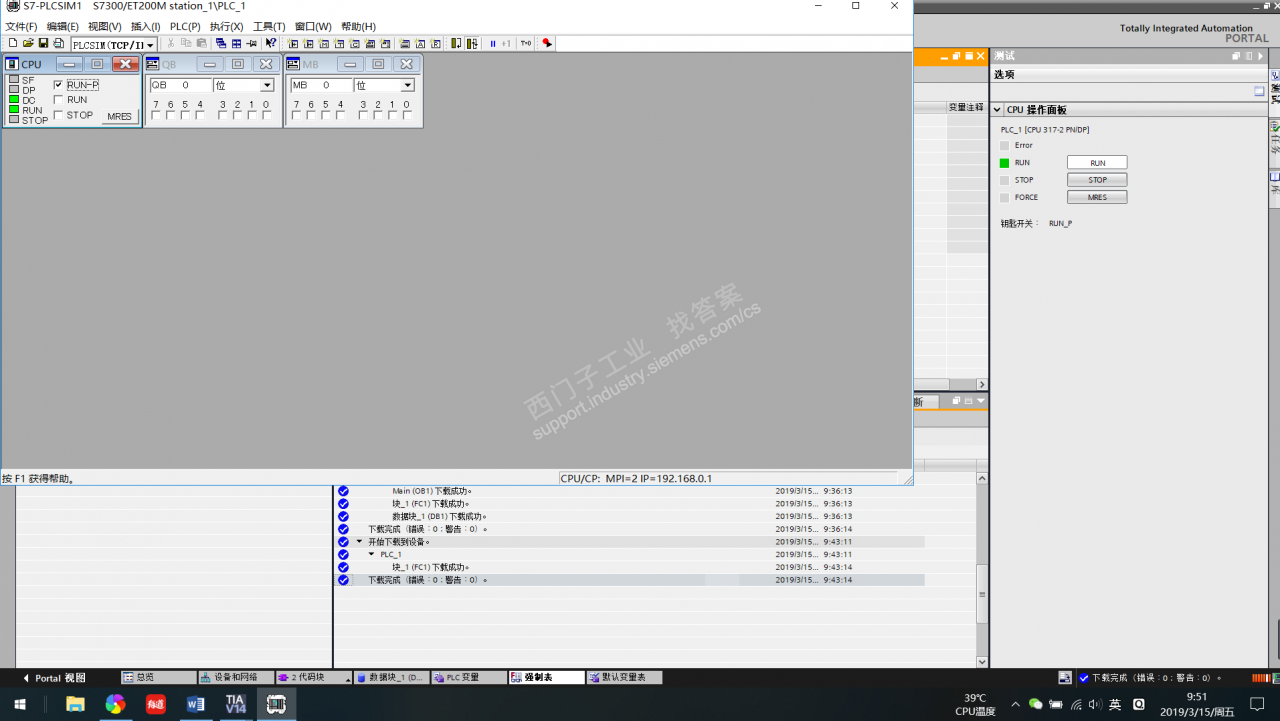The image size is (1280, 721).
Task: Toggle bit 3 checkbox in MB window
Action: pyautogui.click(x=363, y=115)
